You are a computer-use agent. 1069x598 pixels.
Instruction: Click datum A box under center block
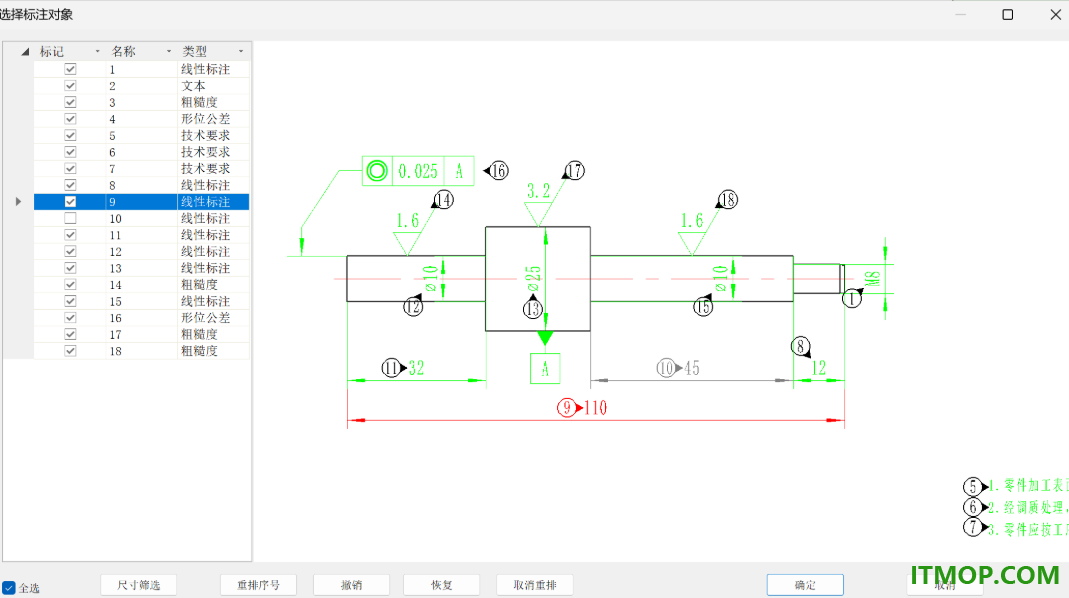pyautogui.click(x=545, y=369)
